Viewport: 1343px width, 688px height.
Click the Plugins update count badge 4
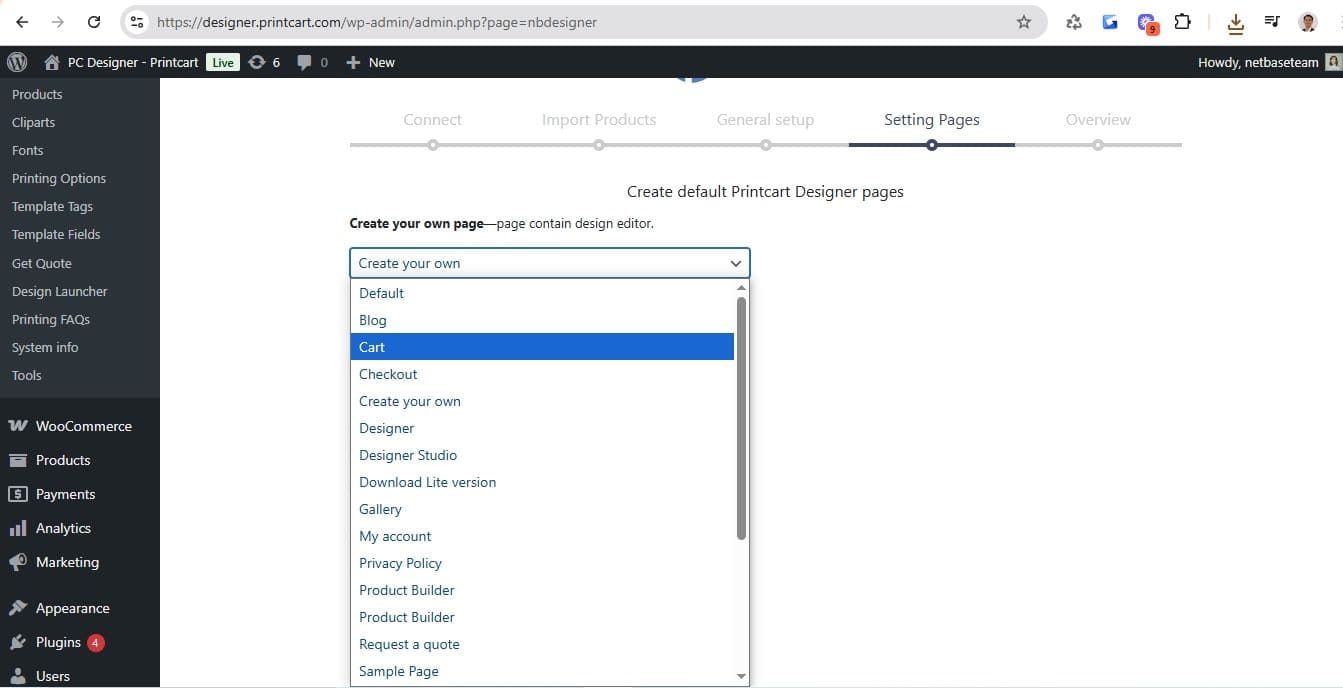coord(96,643)
